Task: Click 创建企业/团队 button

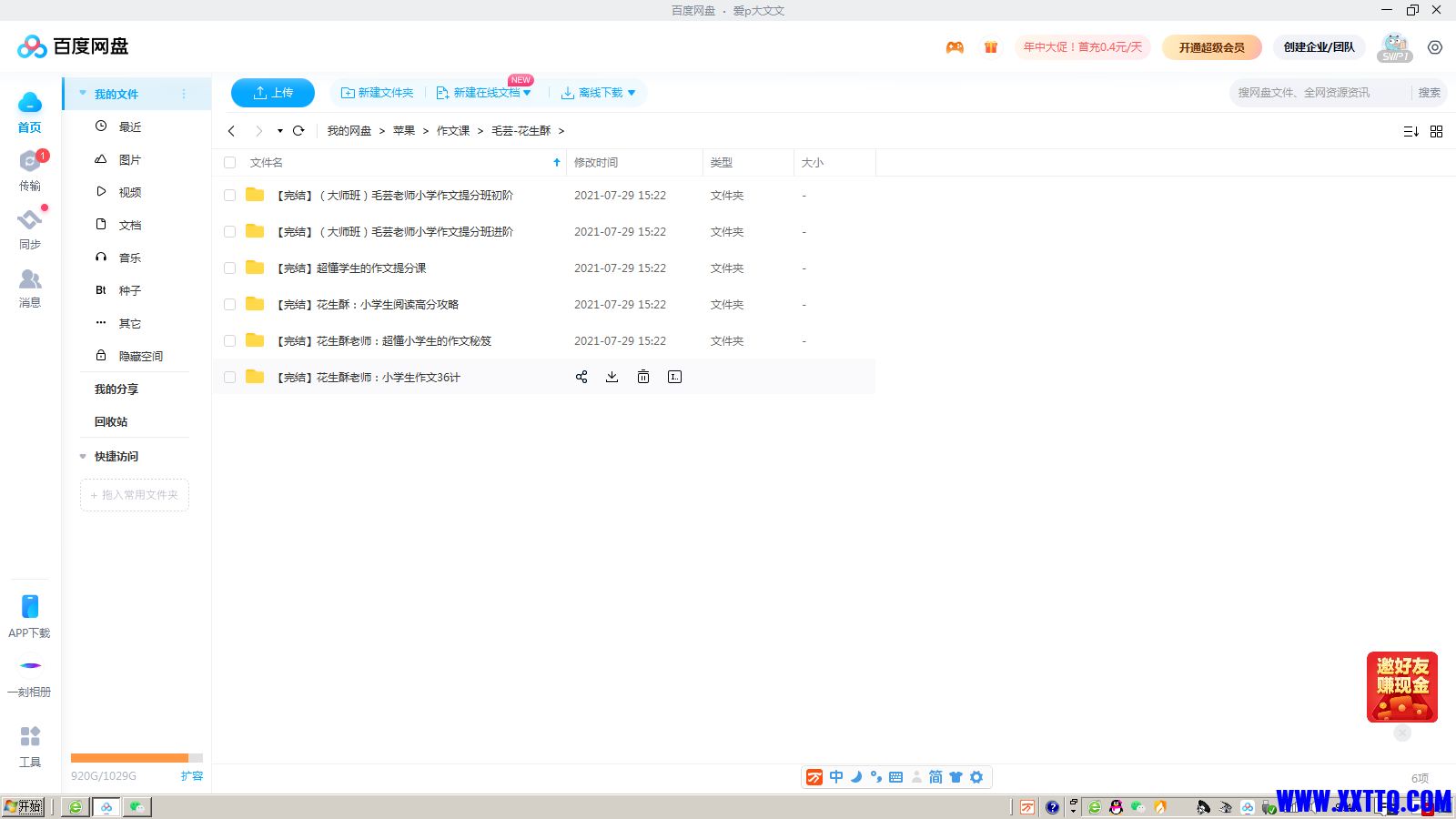Action: [x=1319, y=47]
